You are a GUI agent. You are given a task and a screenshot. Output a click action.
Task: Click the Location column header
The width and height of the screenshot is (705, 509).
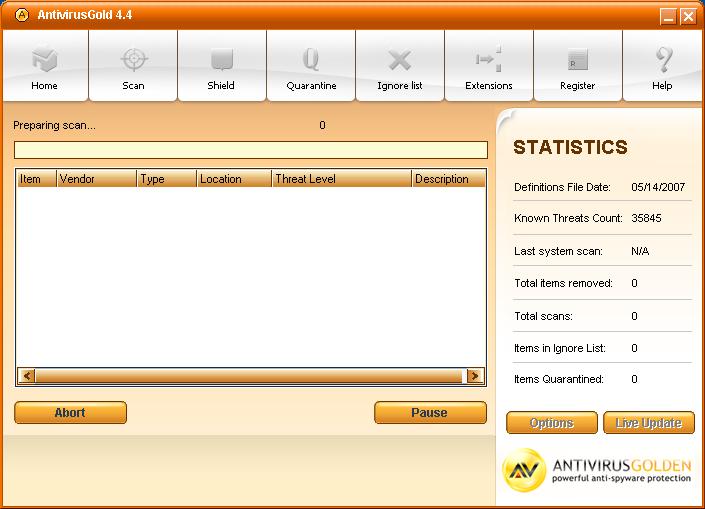233,179
